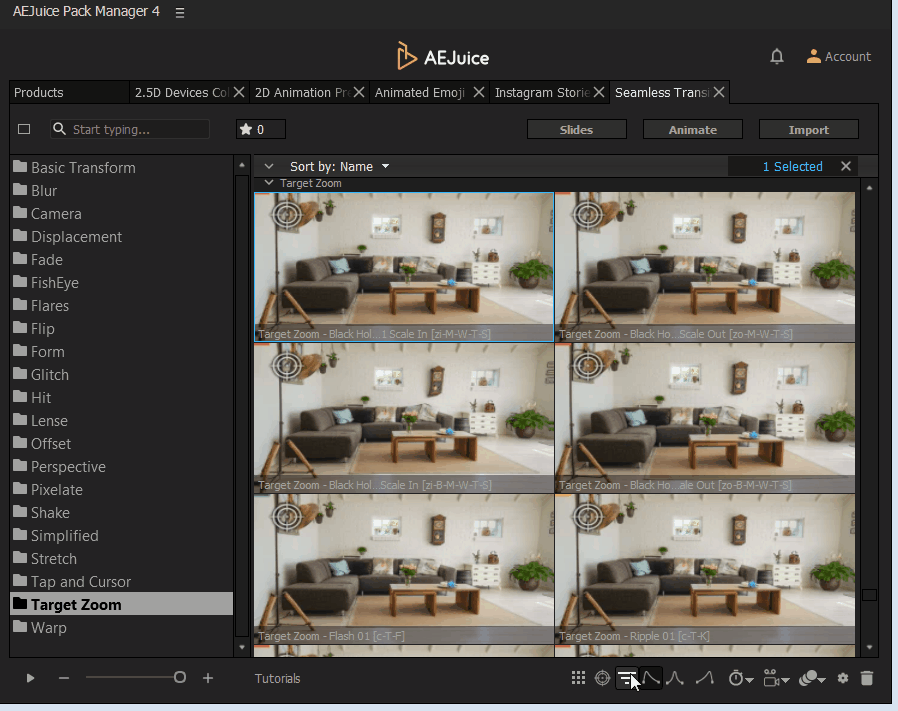Open the Tutorials link
Screen dimensions: 898x711
pos(278,678)
